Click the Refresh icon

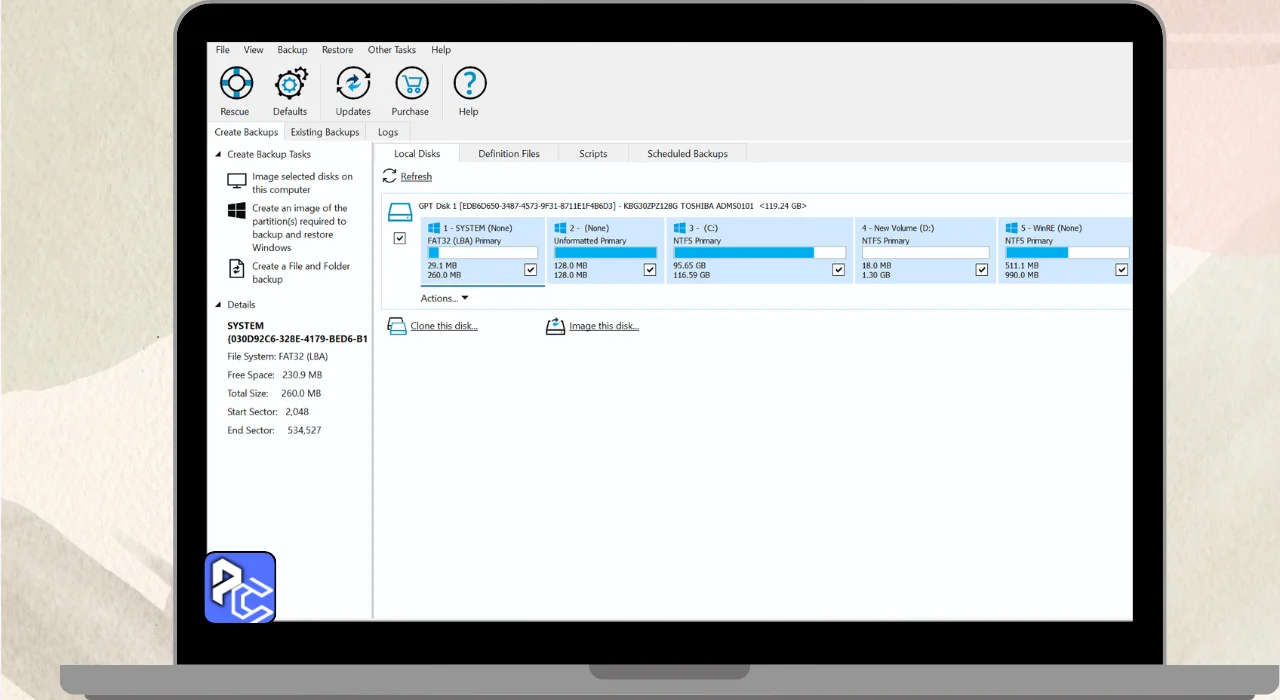390,176
